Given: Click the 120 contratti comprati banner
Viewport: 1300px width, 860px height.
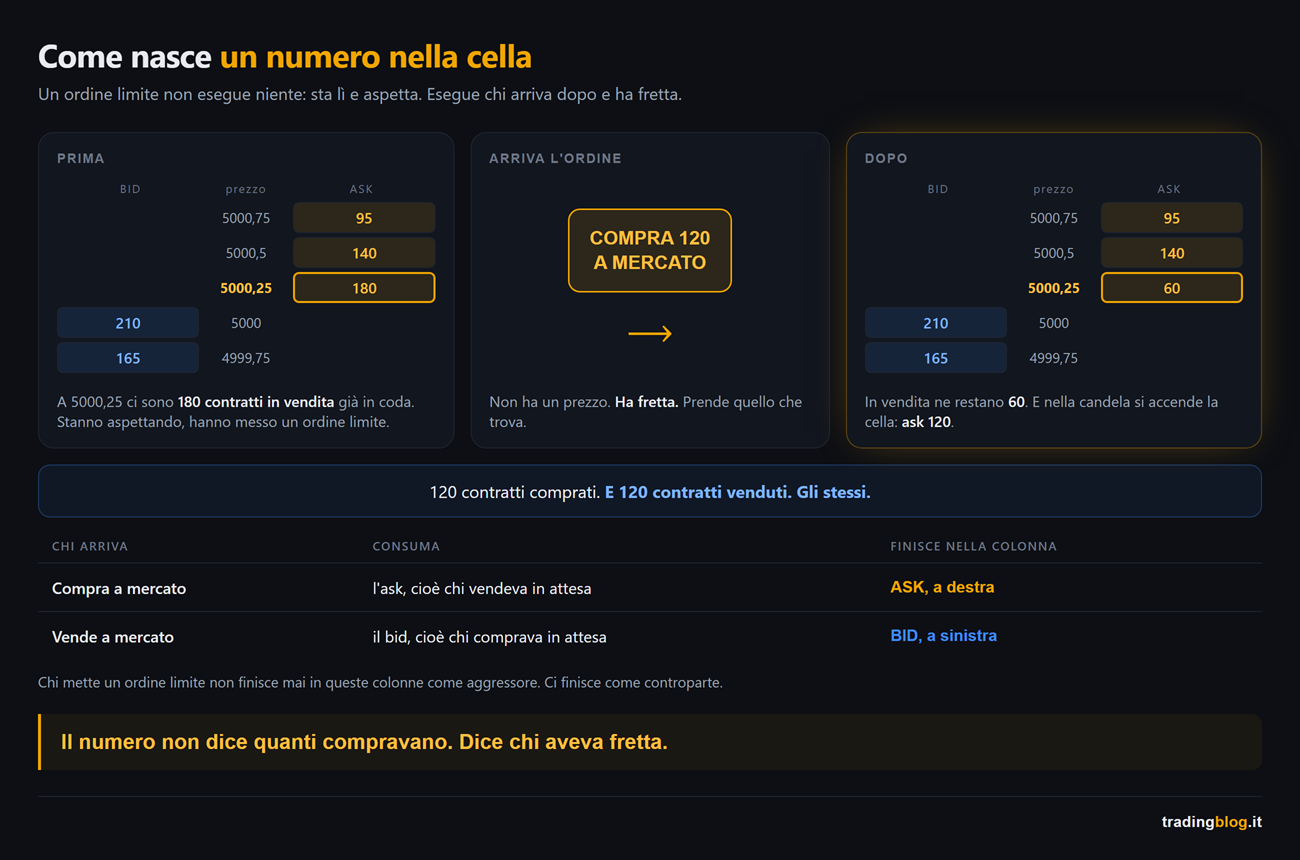Looking at the screenshot, I should pos(650,491).
